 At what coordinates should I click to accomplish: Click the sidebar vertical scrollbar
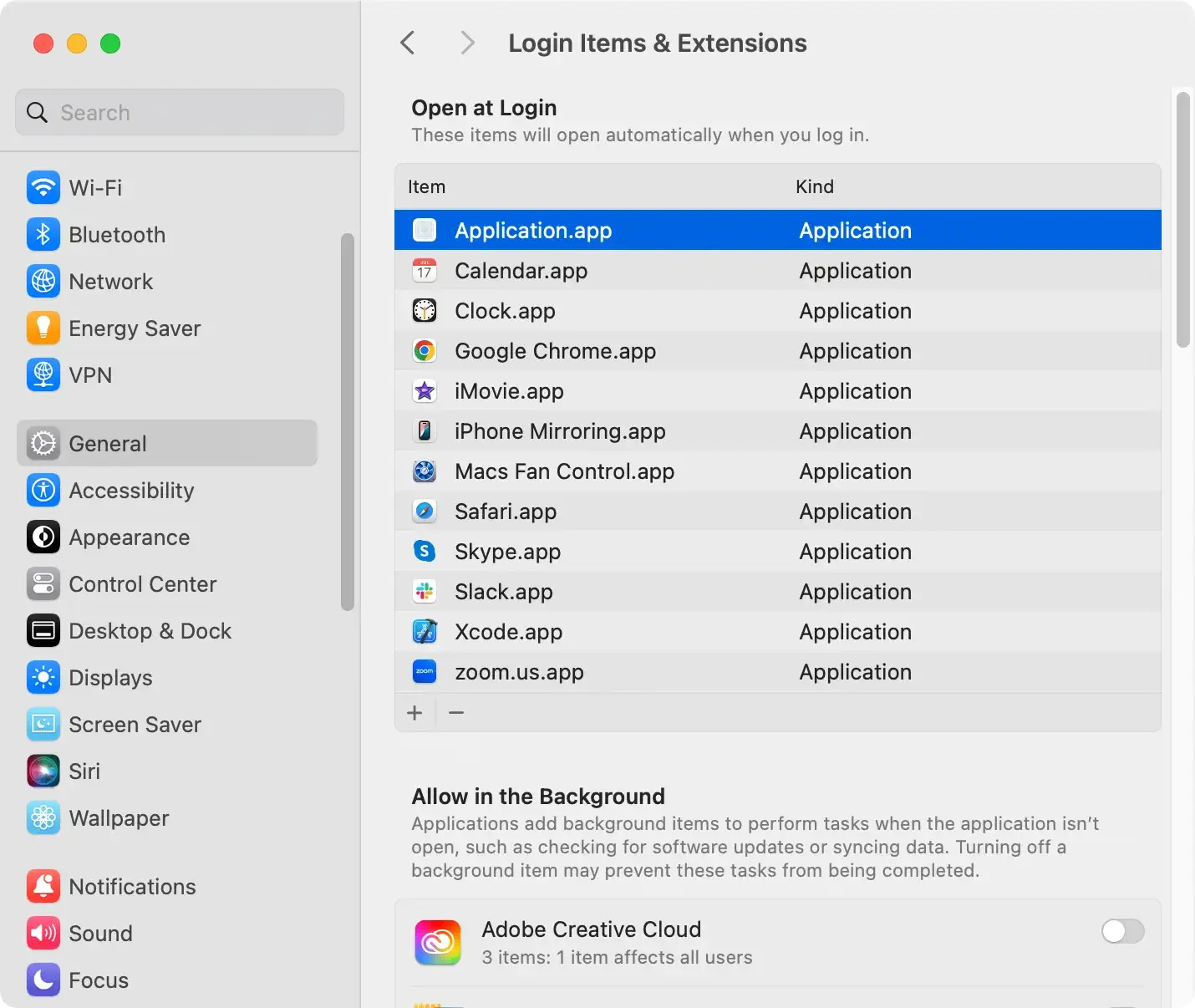(x=348, y=422)
